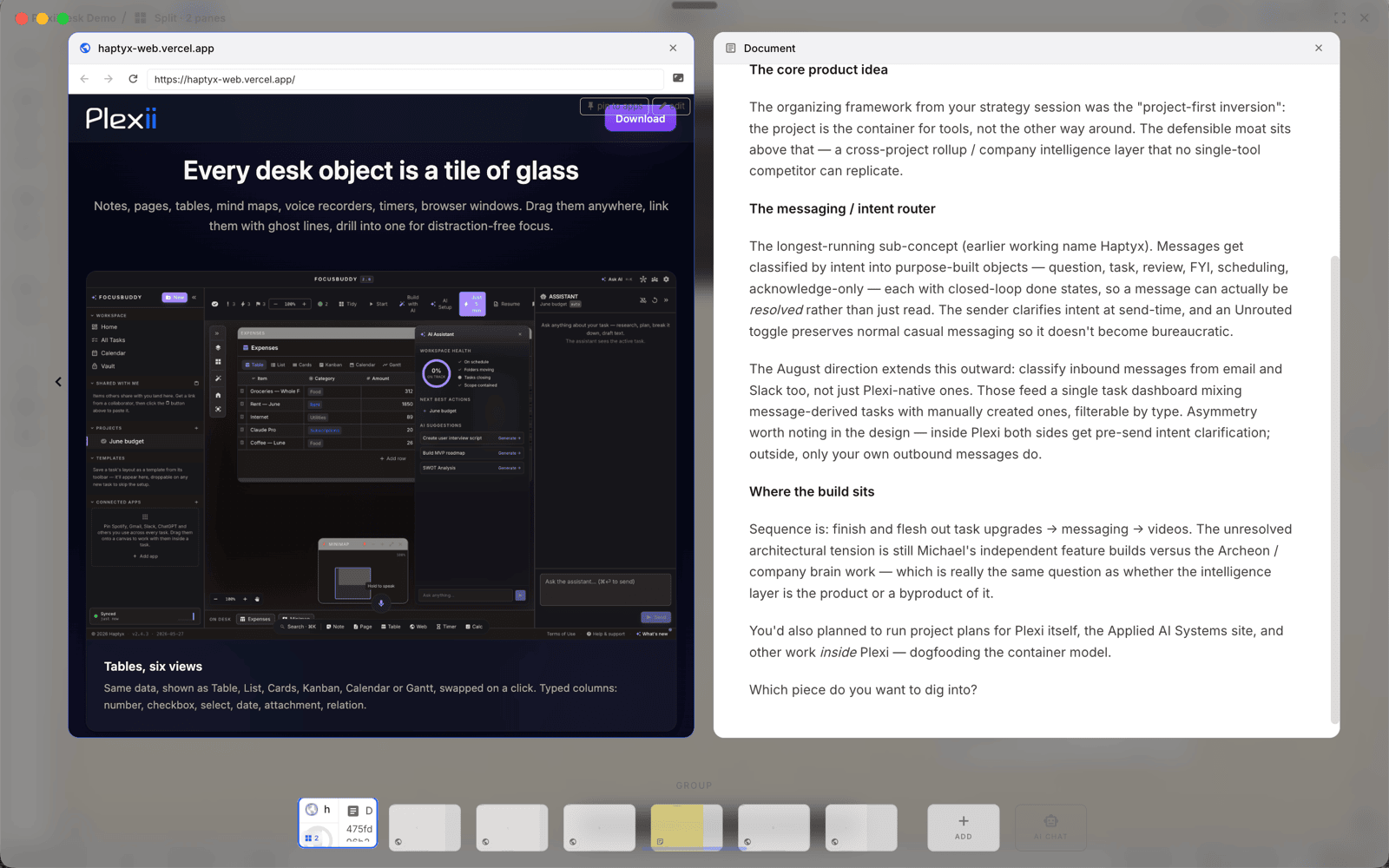
Task: Click the 0% workspace health ring
Action: tap(436, 372)
